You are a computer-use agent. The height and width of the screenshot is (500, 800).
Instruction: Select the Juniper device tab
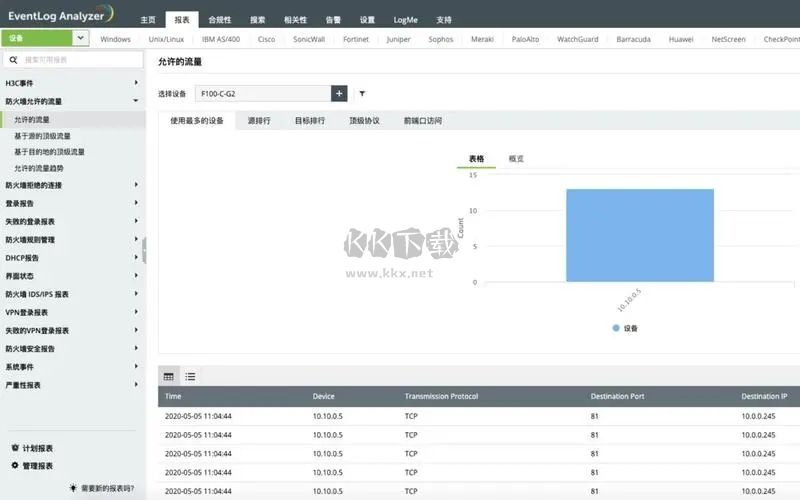pos(398,39)
